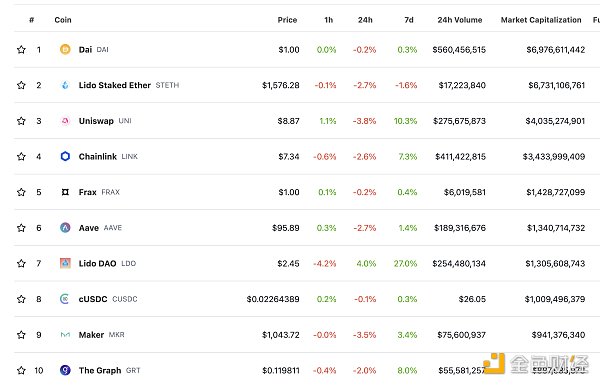600x385 pixels.
Task: Click The Graph logo icon
Action: 65,370
